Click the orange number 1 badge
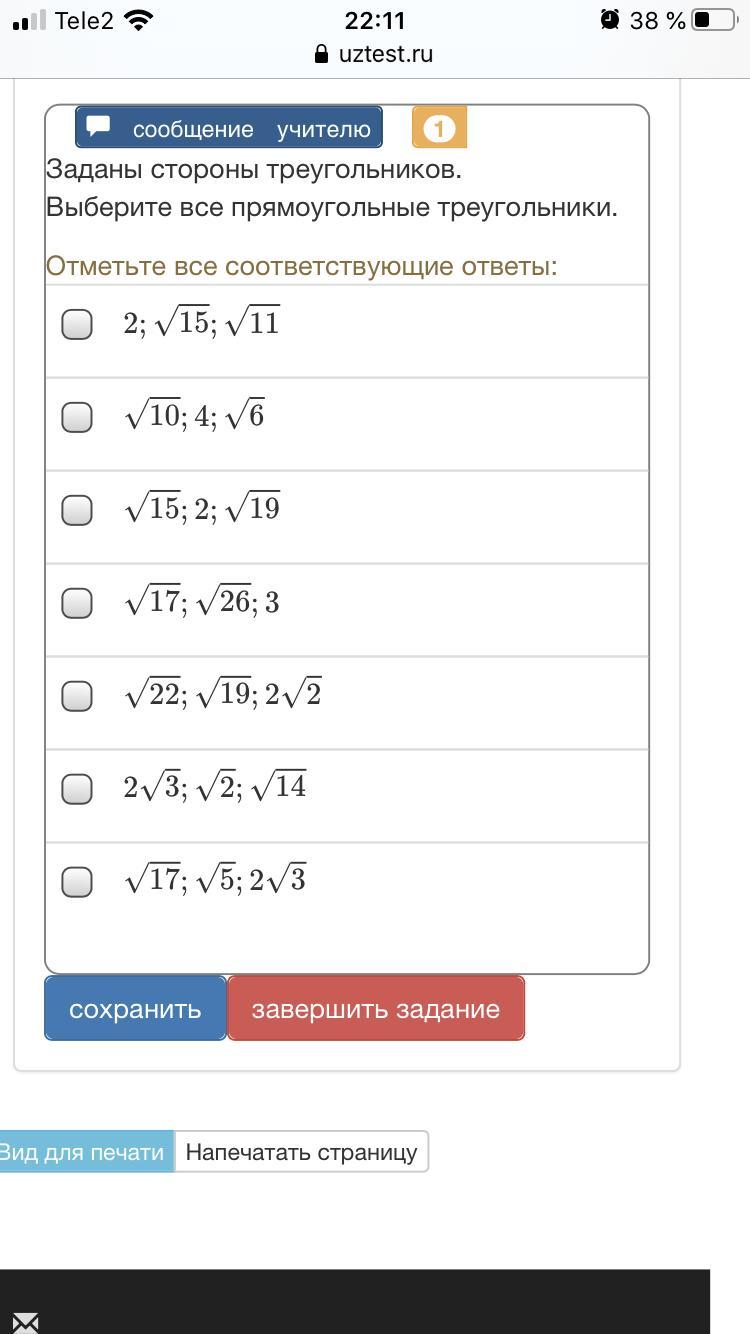The height and width of the screenshot is (1334, 750). [x=439, y=128]
